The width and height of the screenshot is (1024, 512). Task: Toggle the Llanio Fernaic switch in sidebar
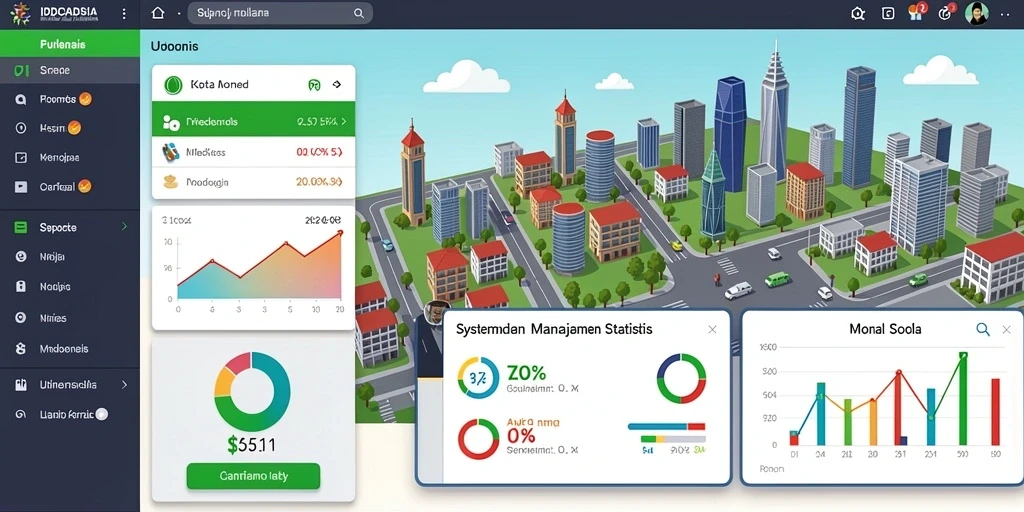[102, 414]
